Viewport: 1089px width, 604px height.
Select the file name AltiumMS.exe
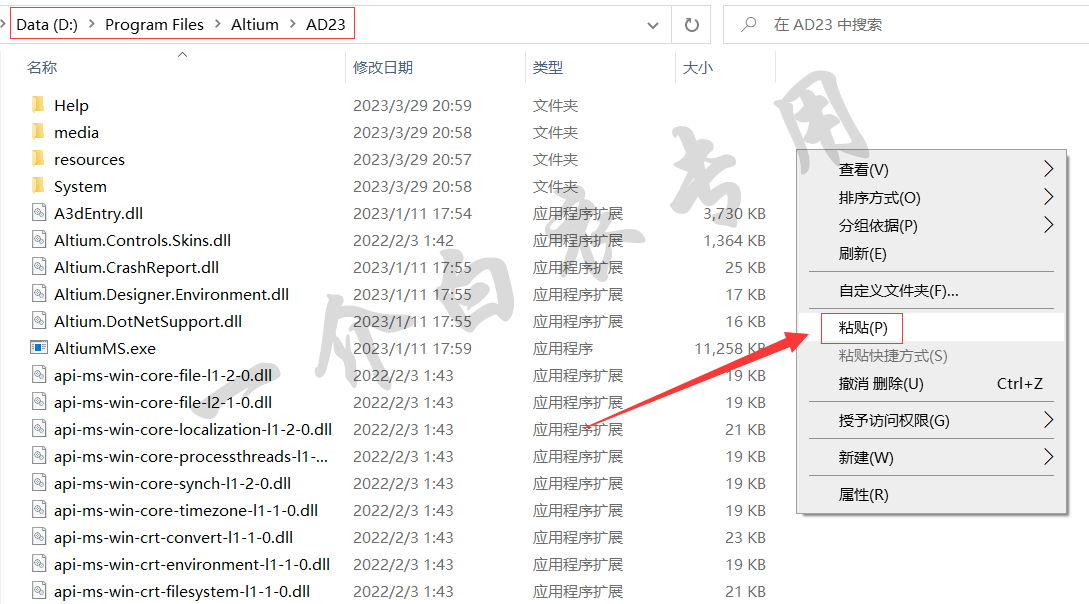pos(105,349)
